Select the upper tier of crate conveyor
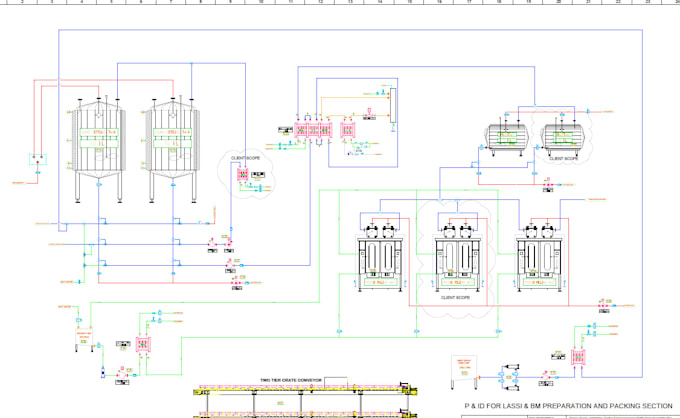Screen dimensions: 680x418 click(304, 387)
